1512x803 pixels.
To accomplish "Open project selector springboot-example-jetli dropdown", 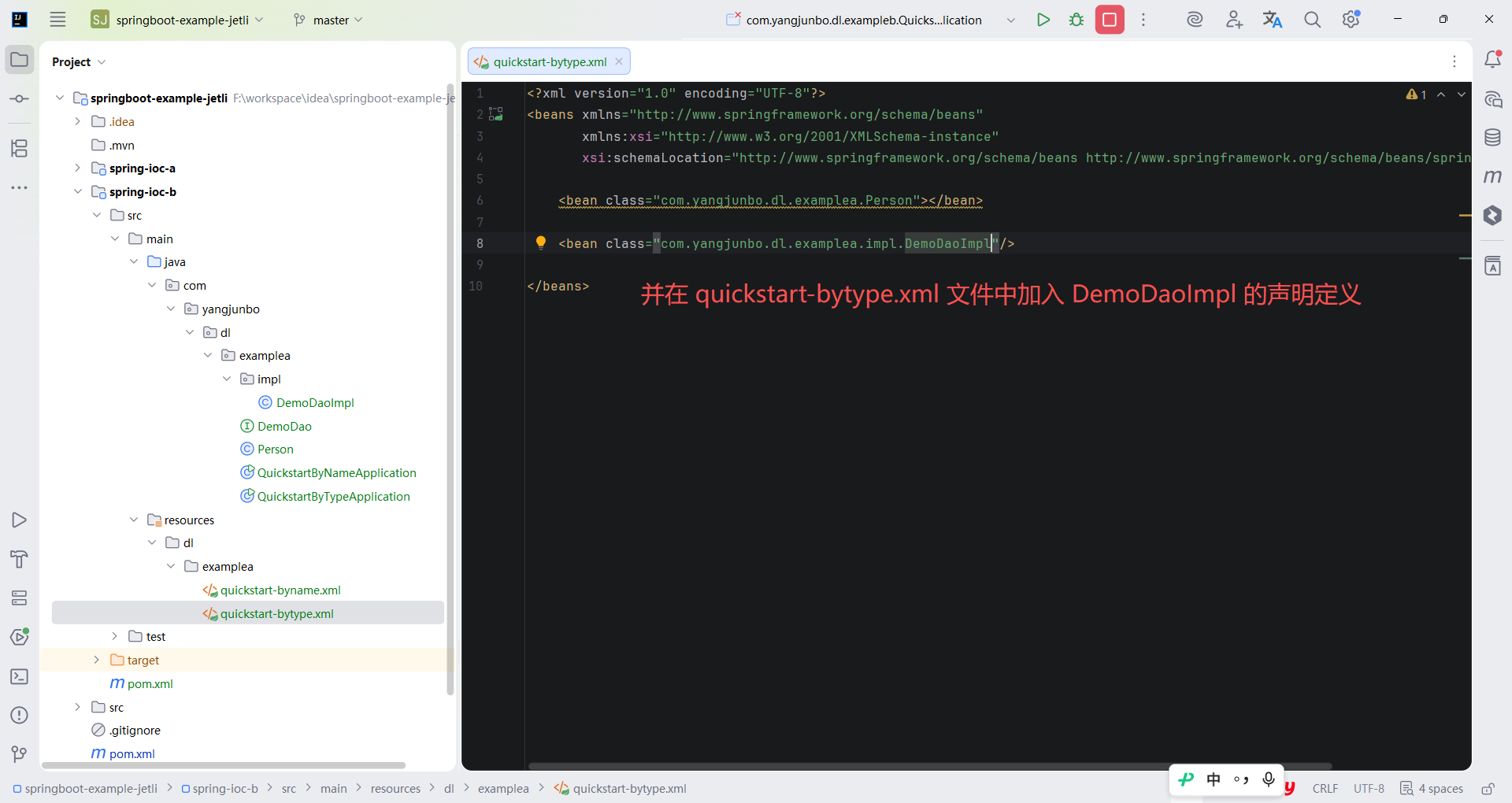I will click(177, 20).
